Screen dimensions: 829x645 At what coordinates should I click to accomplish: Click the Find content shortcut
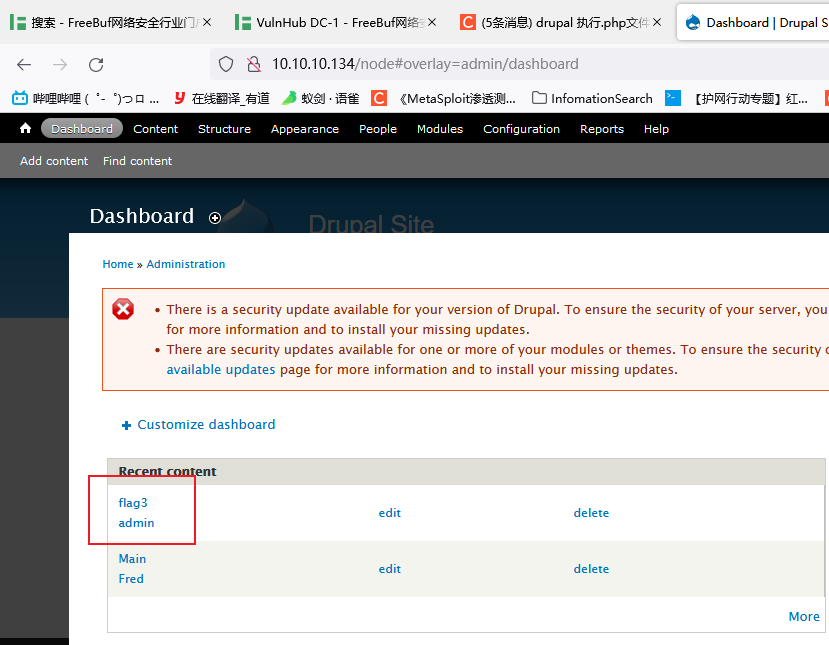137,161
